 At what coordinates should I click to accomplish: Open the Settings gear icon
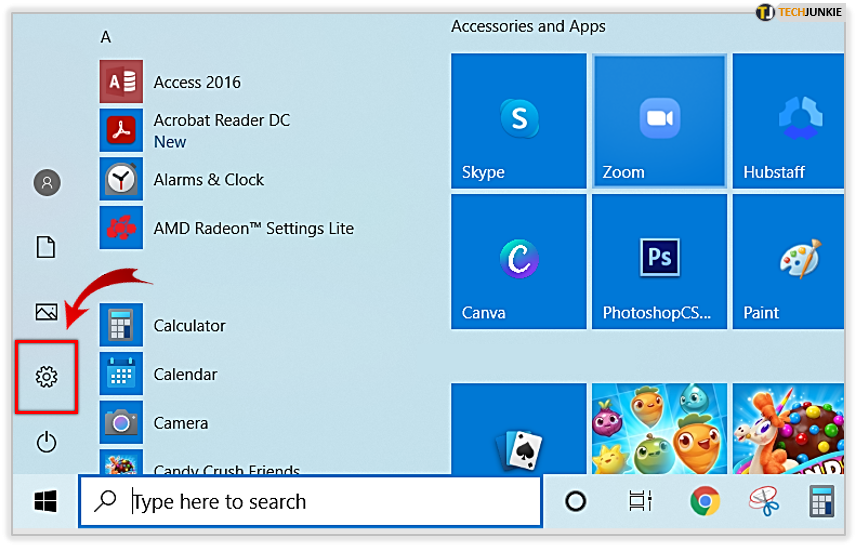pos(46,377)
